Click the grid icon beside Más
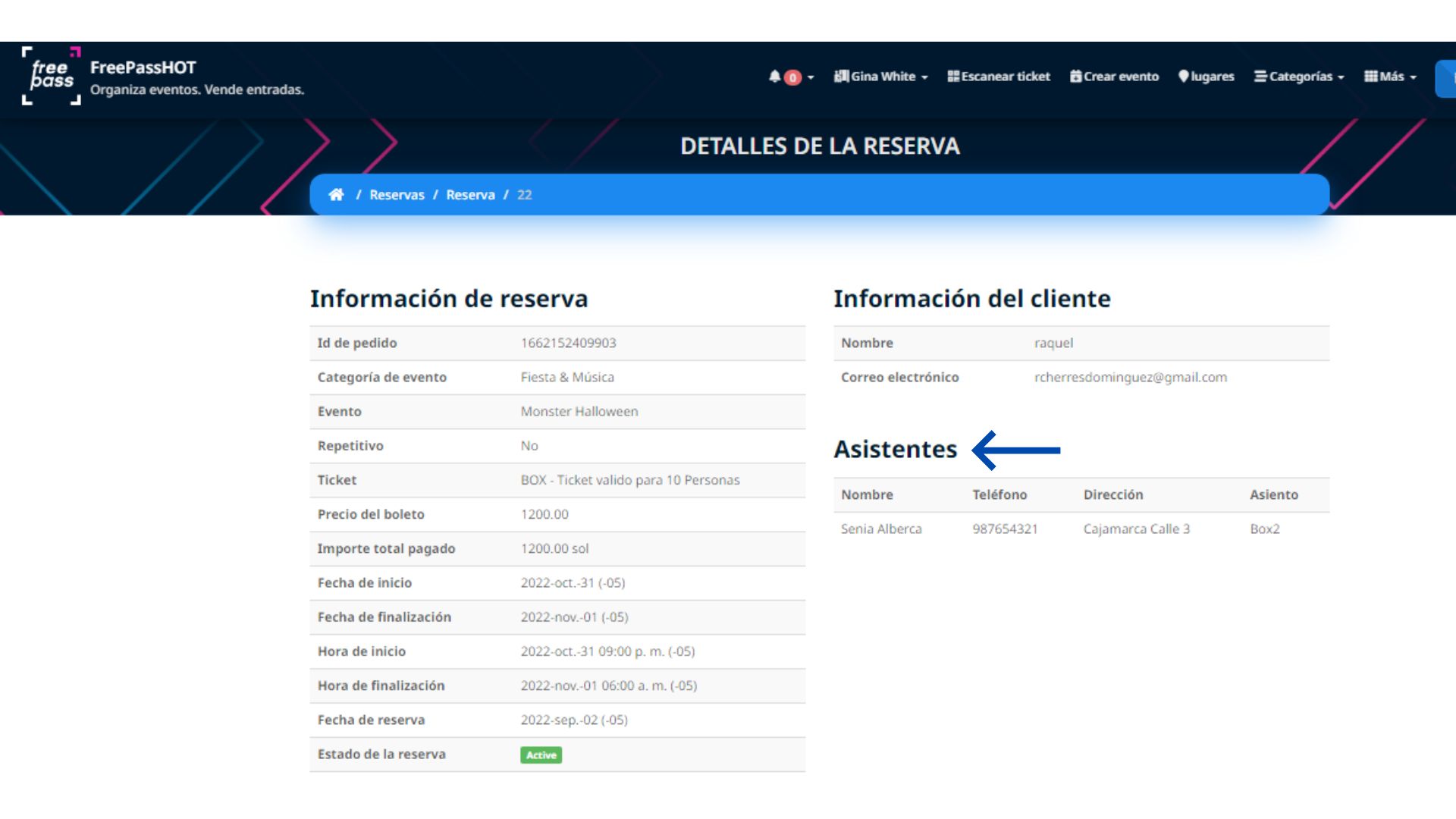 (x=1370, y=76)
